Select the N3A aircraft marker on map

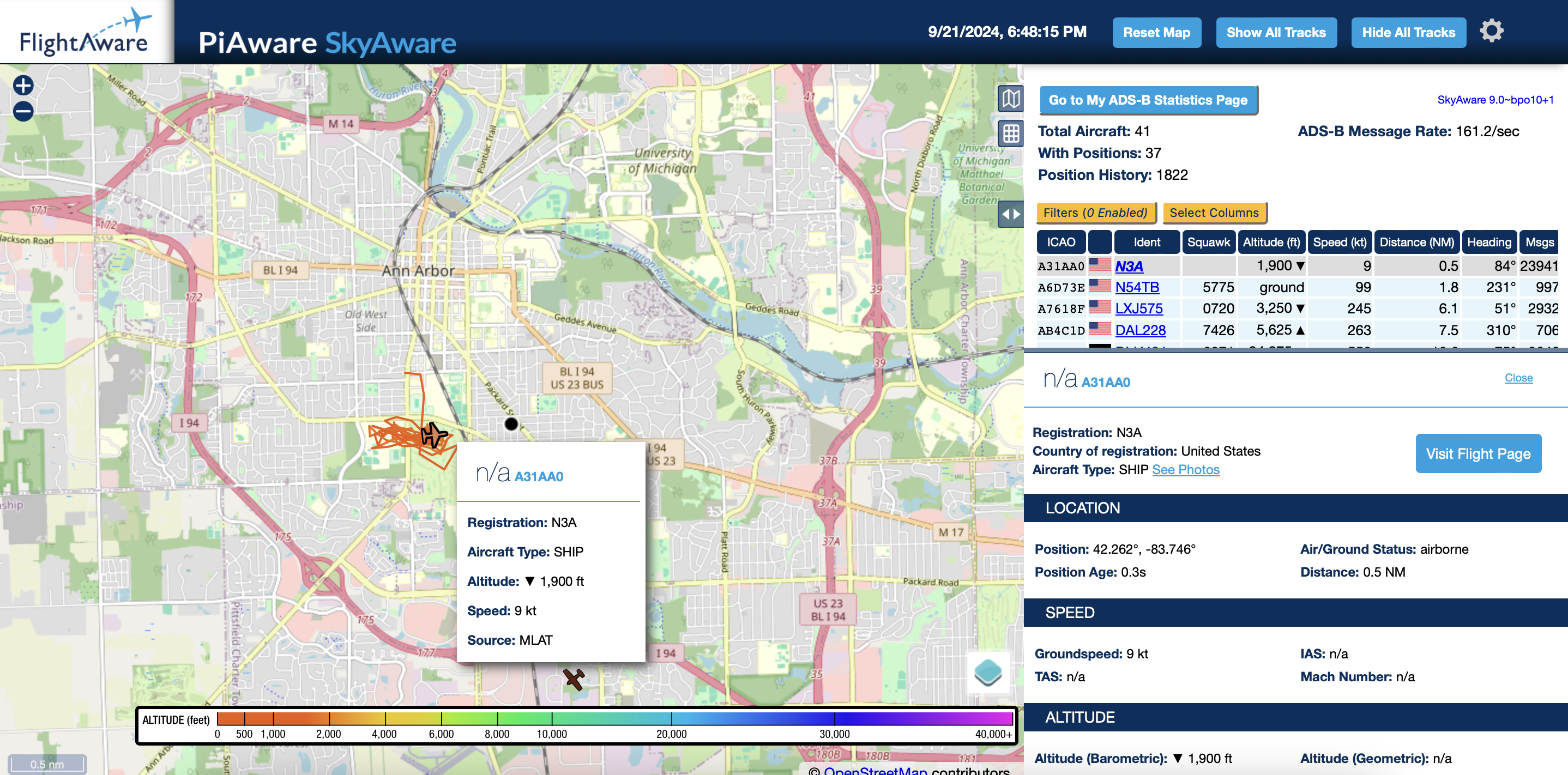pos(433,435)
